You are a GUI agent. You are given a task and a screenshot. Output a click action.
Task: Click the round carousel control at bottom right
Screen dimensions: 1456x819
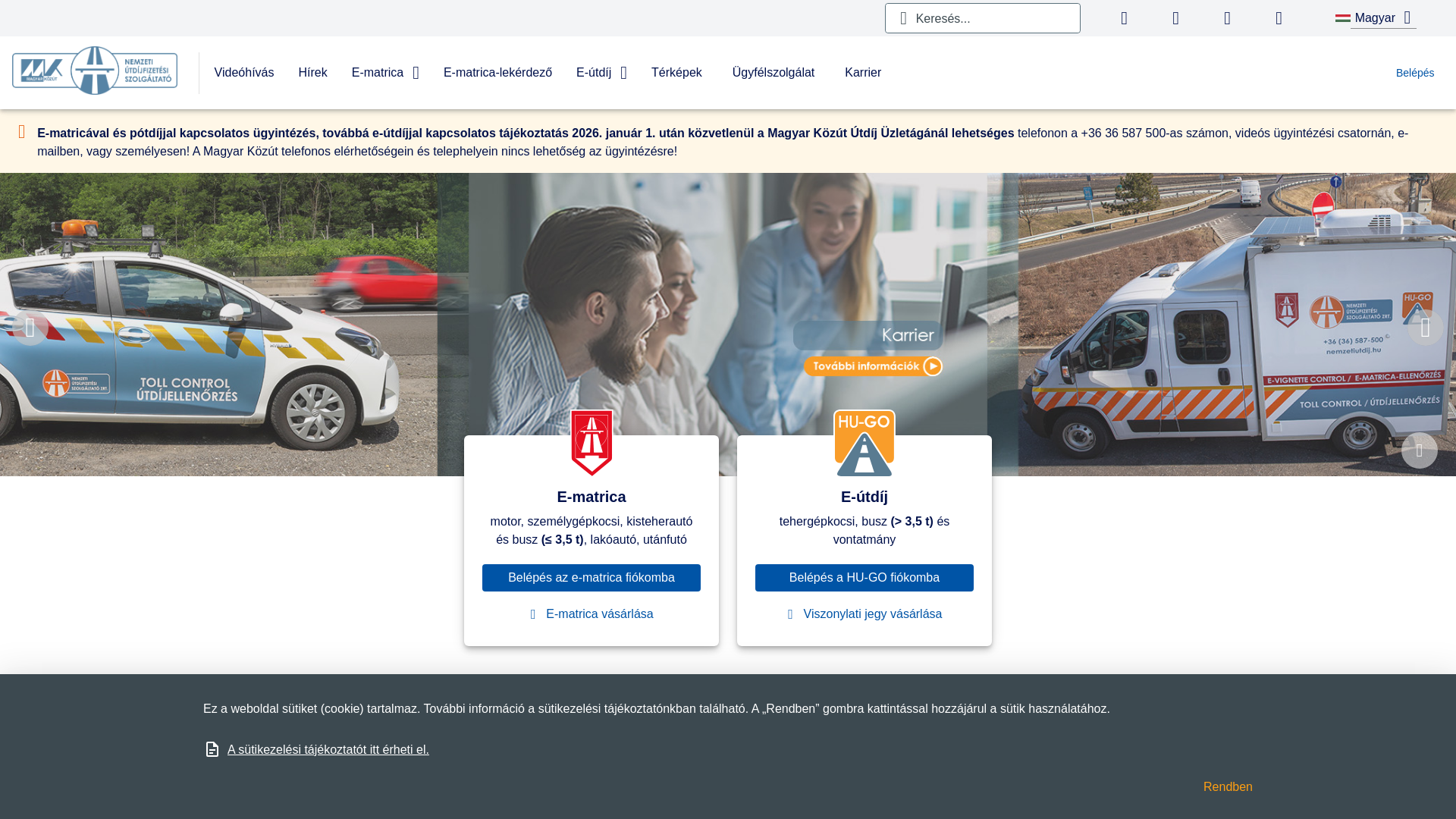click(x=1420, y=450)
